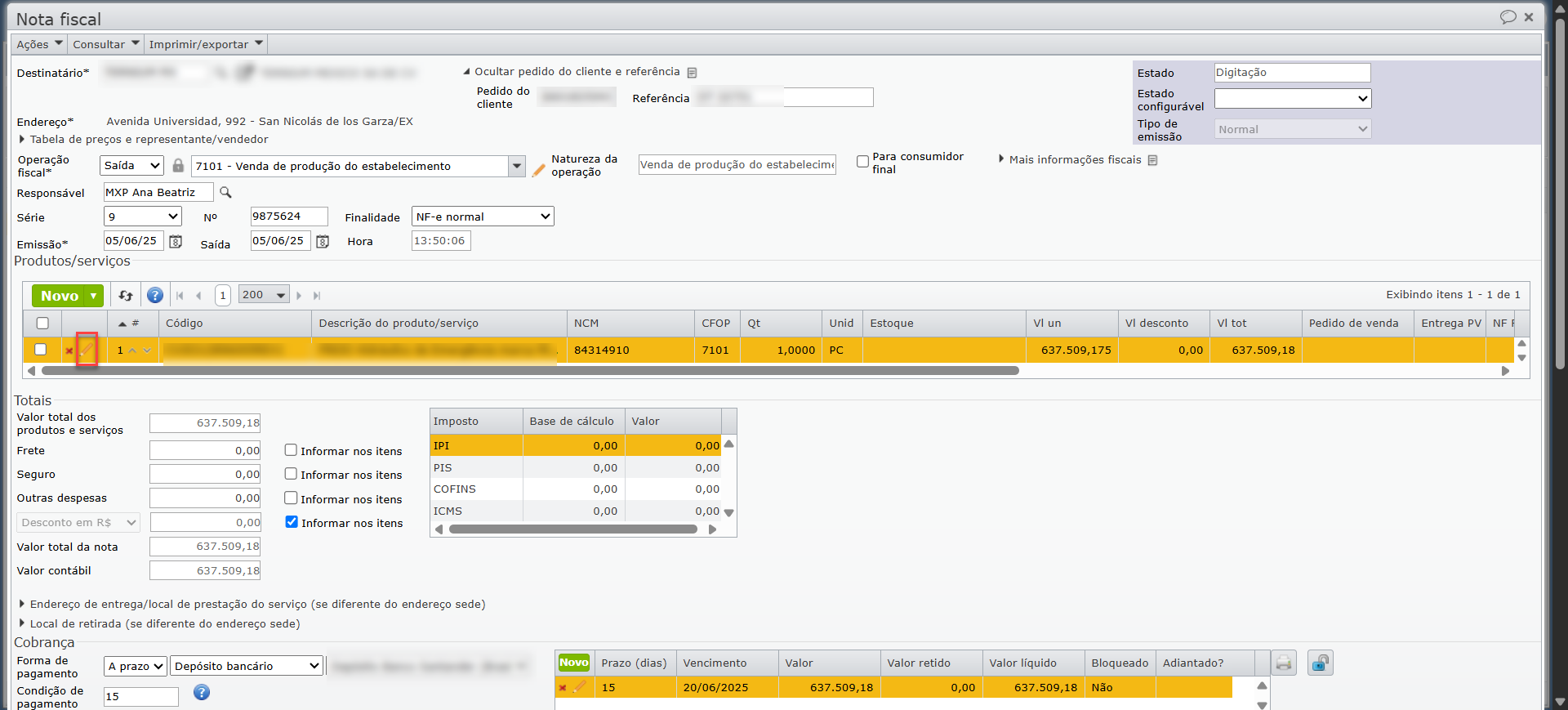Click the product grid horizontal scrollbar

click(x=530, y=371)
